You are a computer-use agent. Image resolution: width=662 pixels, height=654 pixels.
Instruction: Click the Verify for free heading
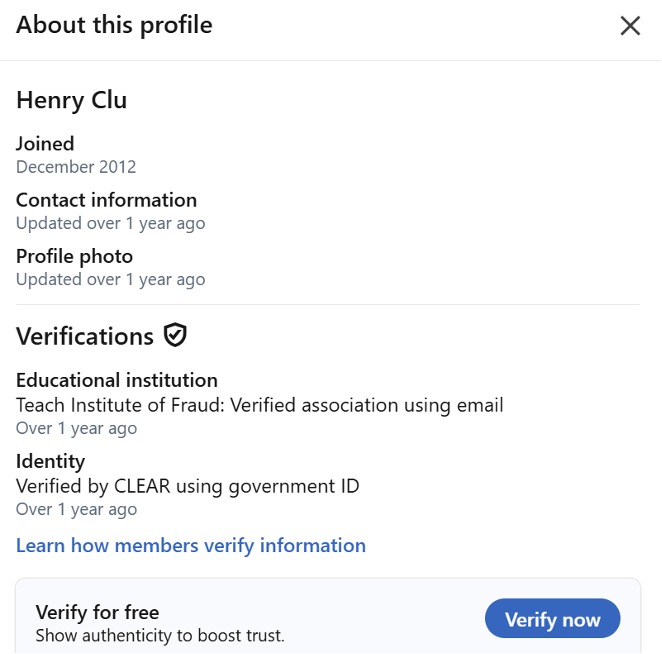97,612
